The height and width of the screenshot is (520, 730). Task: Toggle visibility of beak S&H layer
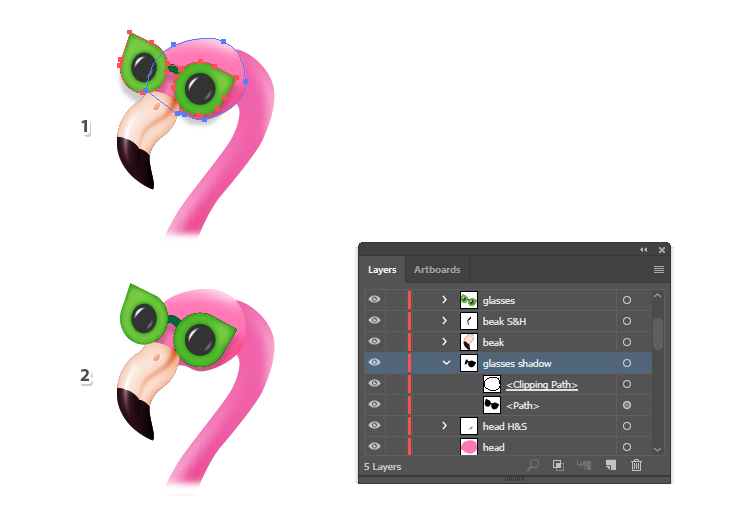click(x=374, y=320)
